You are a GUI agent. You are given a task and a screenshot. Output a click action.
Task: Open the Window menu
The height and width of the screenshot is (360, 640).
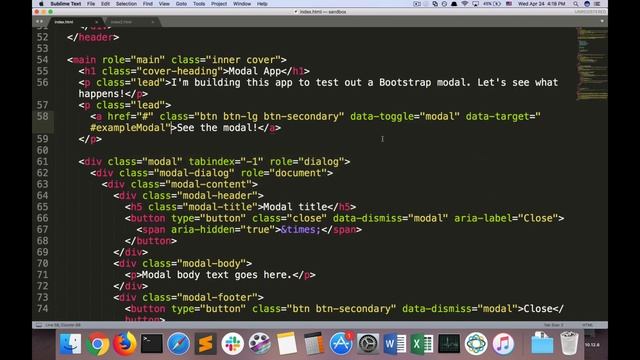pos(242,4)
